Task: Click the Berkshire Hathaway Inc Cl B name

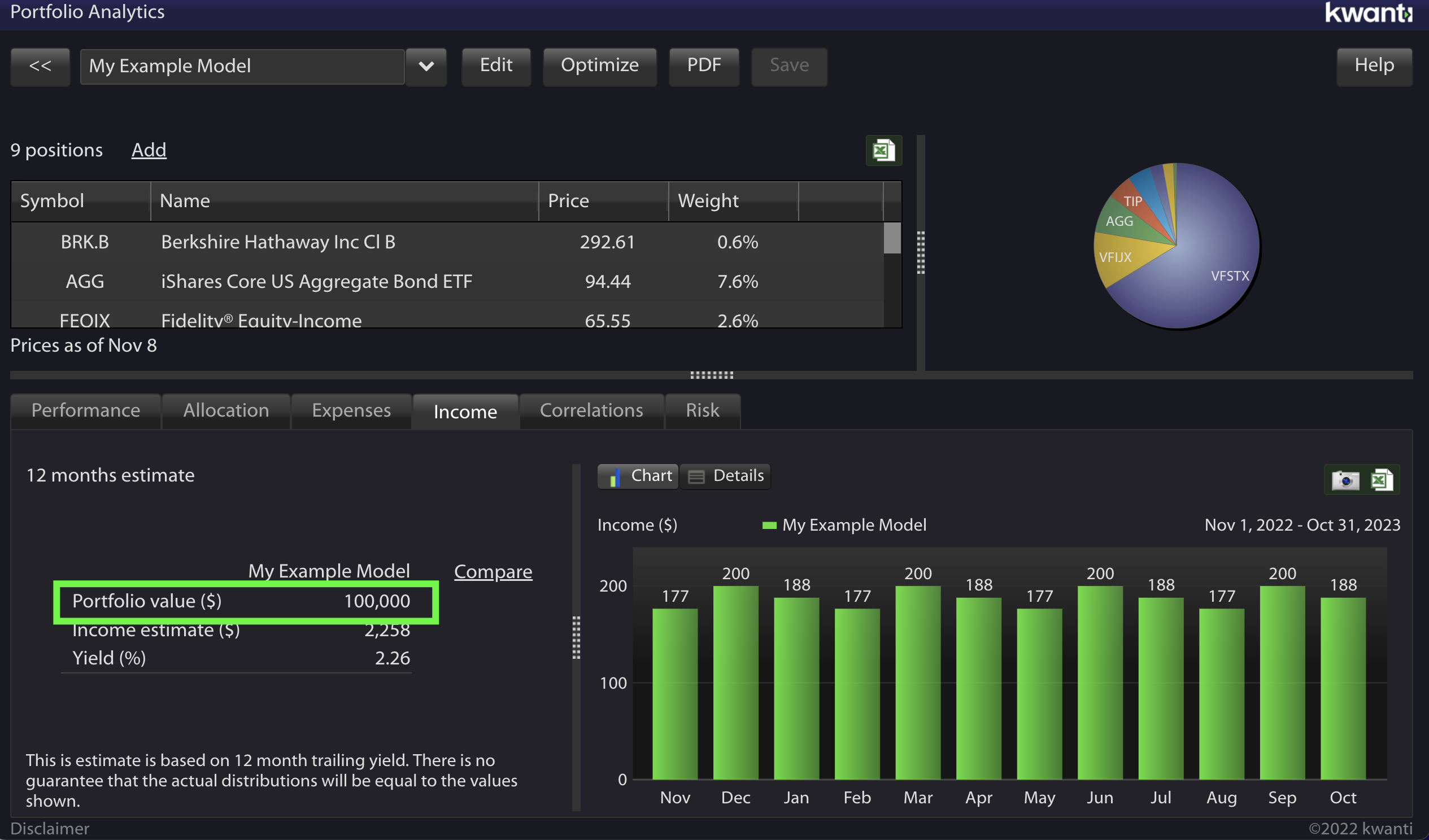Action: [278, 242]
